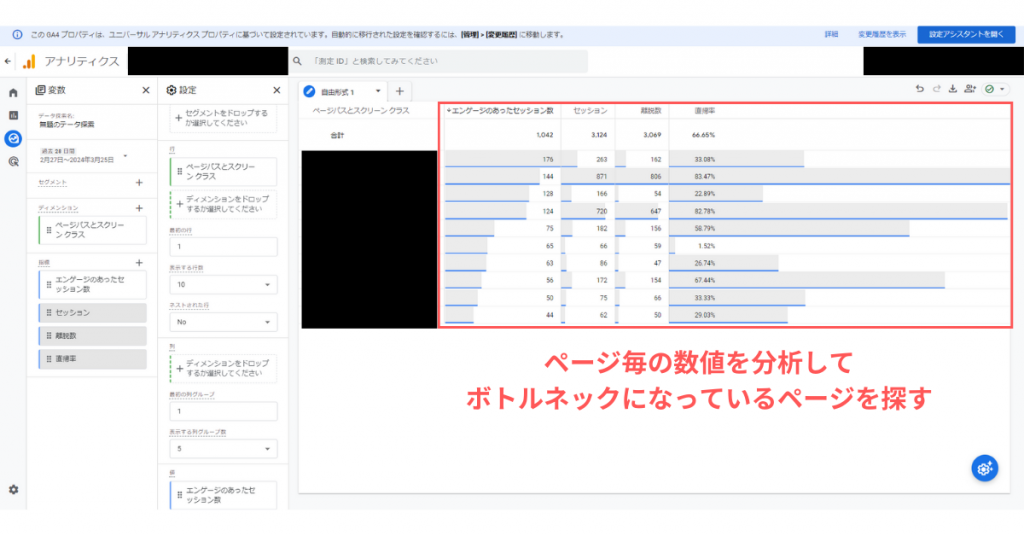
Task: Click the pencil icon on 自由形式 1 tab
Action: pyautogui.click(x=310, y=91)
